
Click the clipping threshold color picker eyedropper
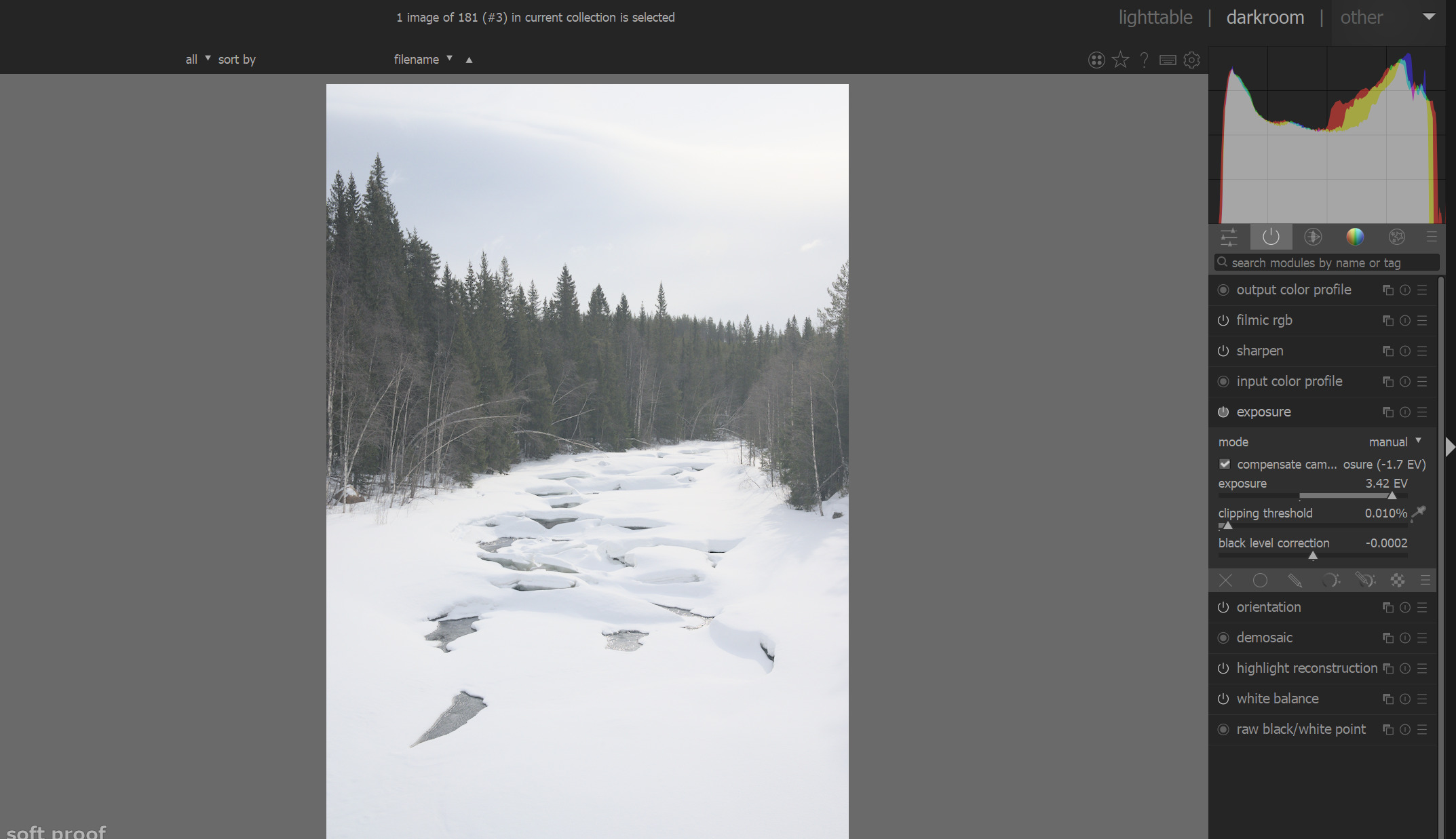point(1419,513)
